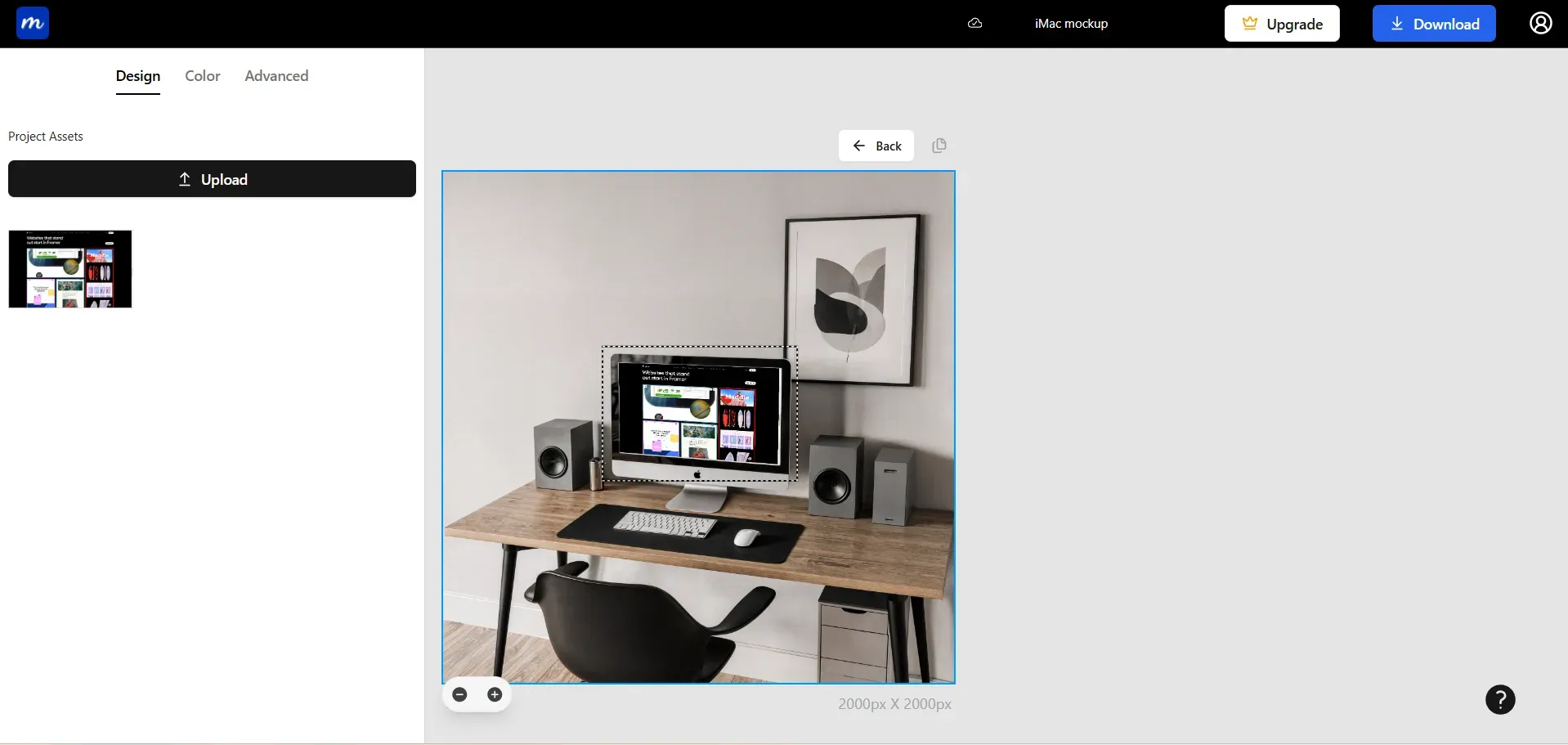
Task: Select the uploaded website screenshot thumbnail
Action: pyautogui.click(x=69, y=268)
